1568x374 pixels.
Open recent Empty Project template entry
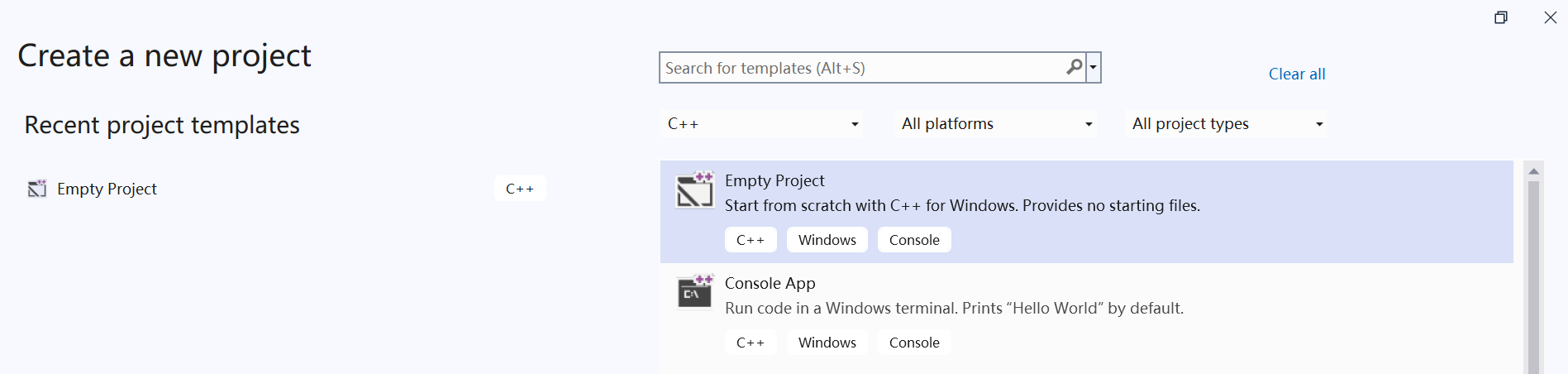tap(107, 189)
